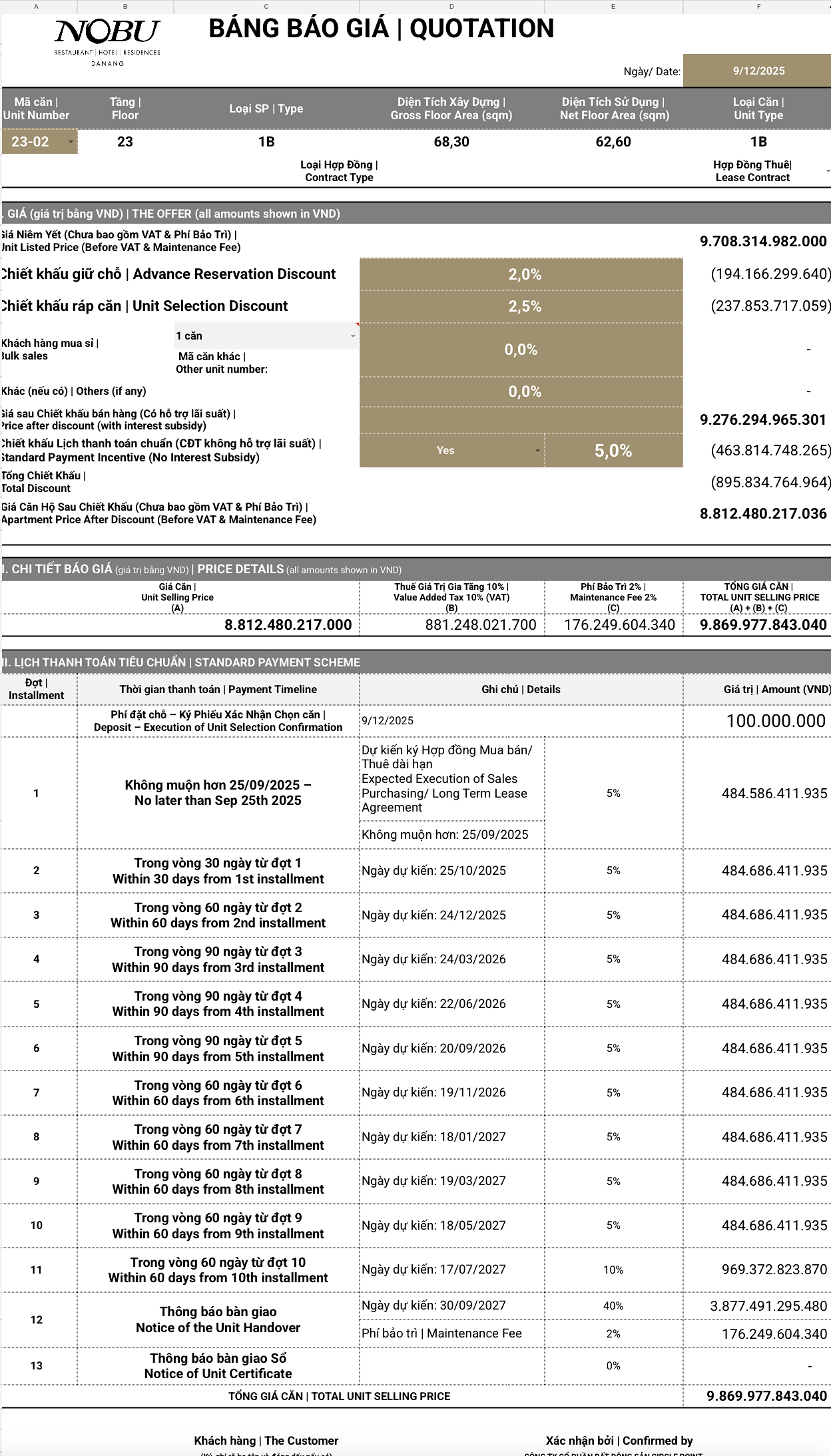Screen dimensions: 831x1456
Task: Select the VAT amount 881.248.021.700 cell
Action: [x=480, y=624]
